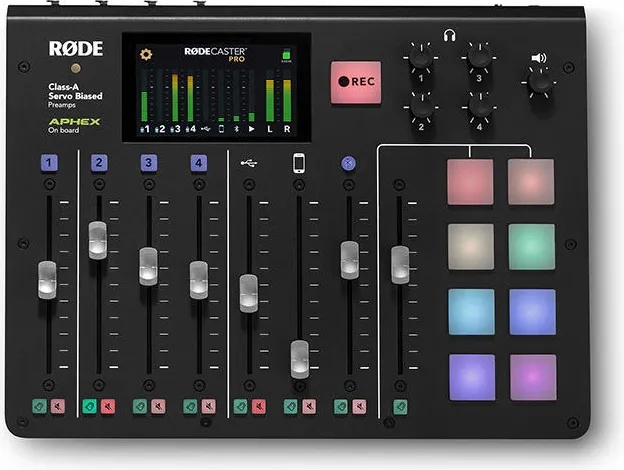624x470 pixels.
Task: Click the speaker monitor volume knob
Action: [540, 83]
